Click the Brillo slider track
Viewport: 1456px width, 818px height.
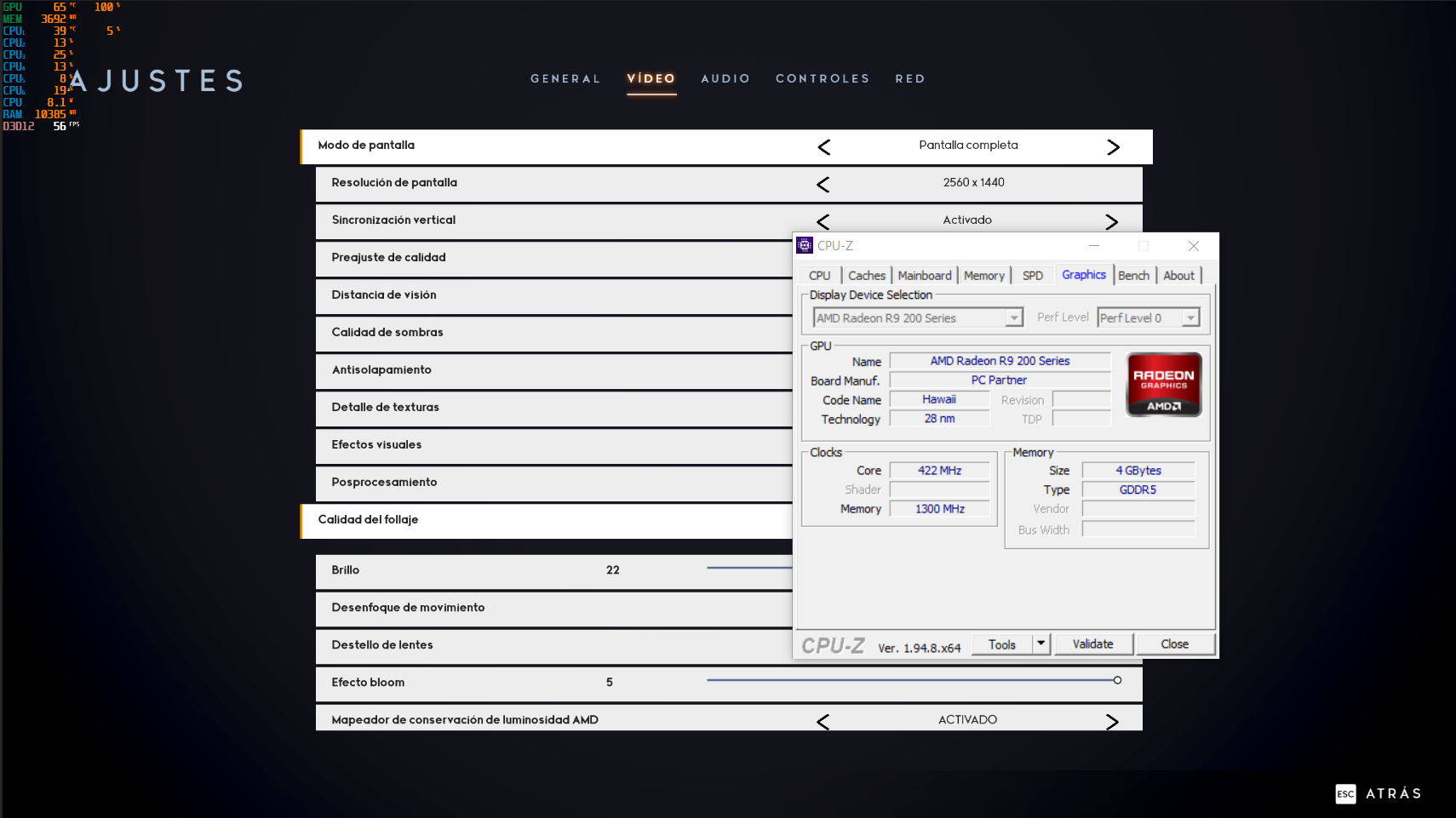pyautogui.click(x=749, y=568)
